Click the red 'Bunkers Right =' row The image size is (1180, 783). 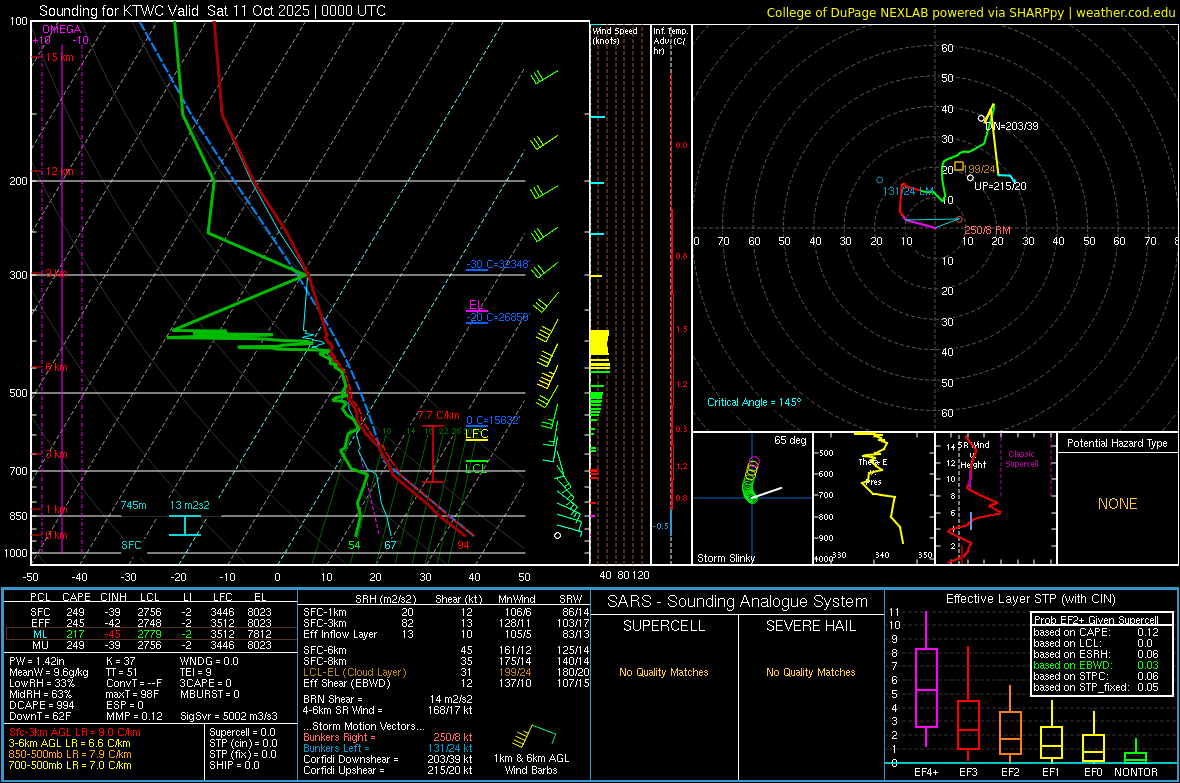coord(388,737)
